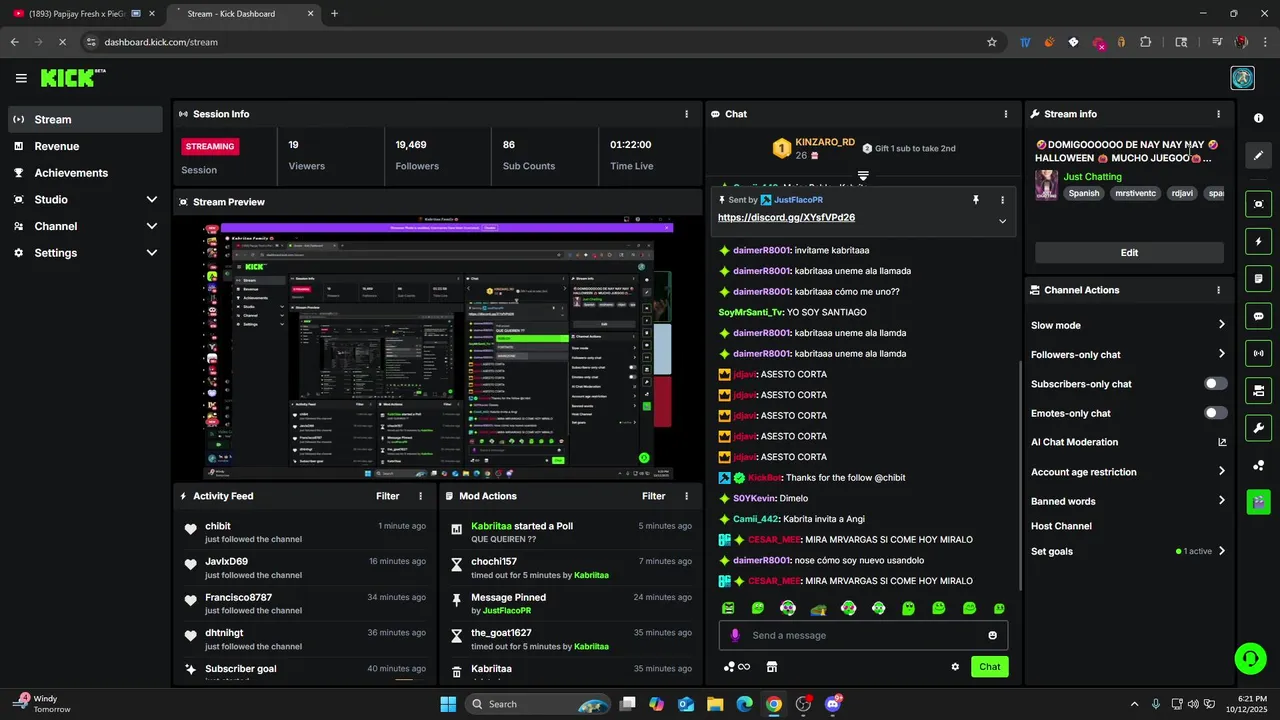
Task: Click the microphone icon in message box
Action: [735, 635]
